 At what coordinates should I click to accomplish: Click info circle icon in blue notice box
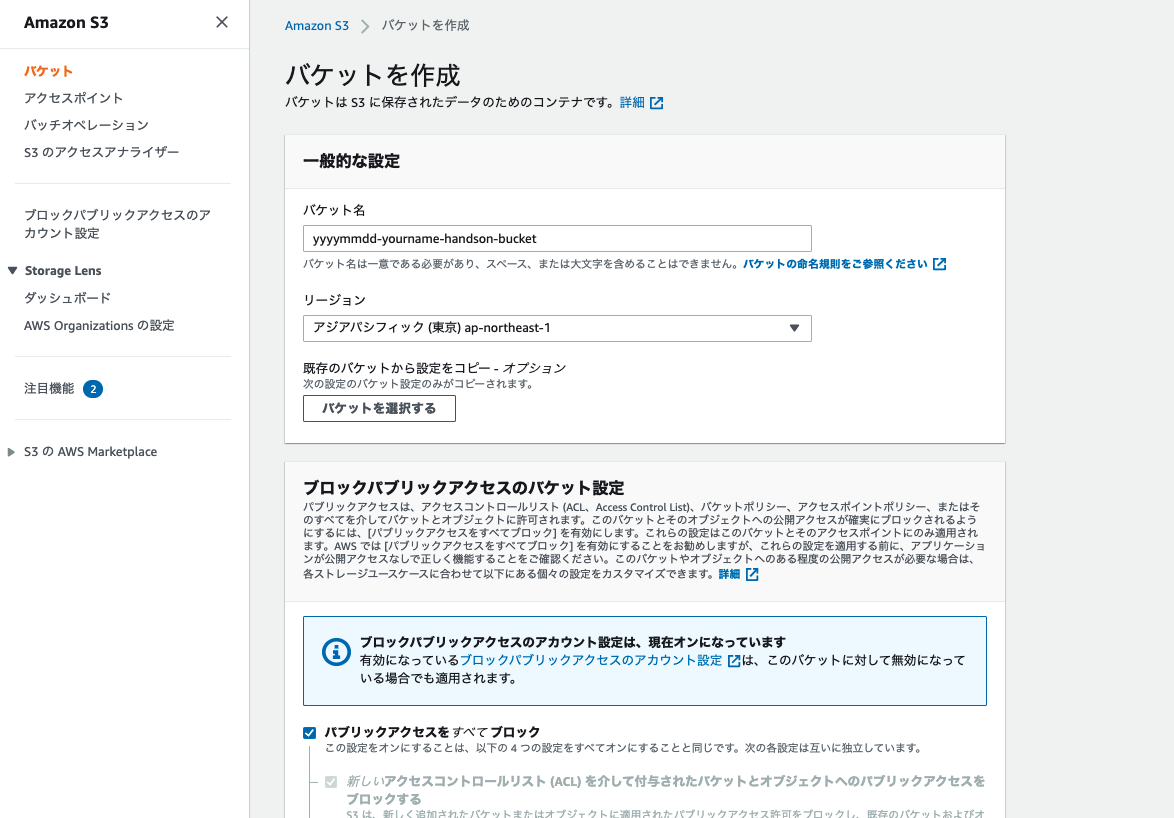click(x=336, y=652)
